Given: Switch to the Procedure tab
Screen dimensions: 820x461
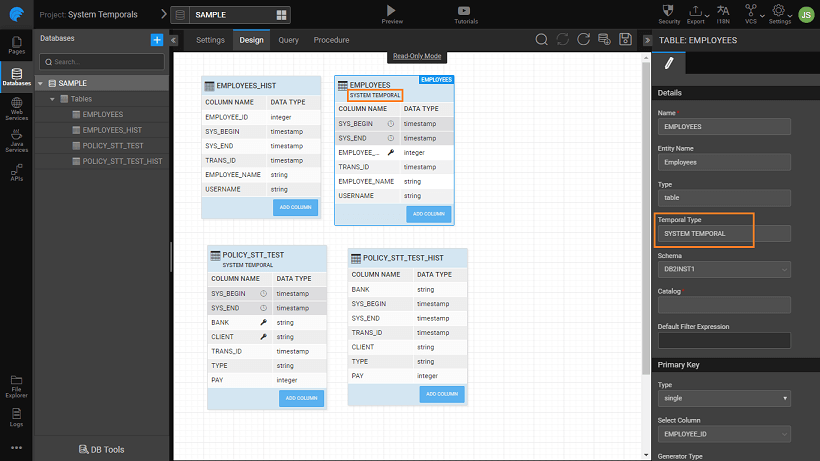Looking at the screenshot, I should (x=331, y=40).
